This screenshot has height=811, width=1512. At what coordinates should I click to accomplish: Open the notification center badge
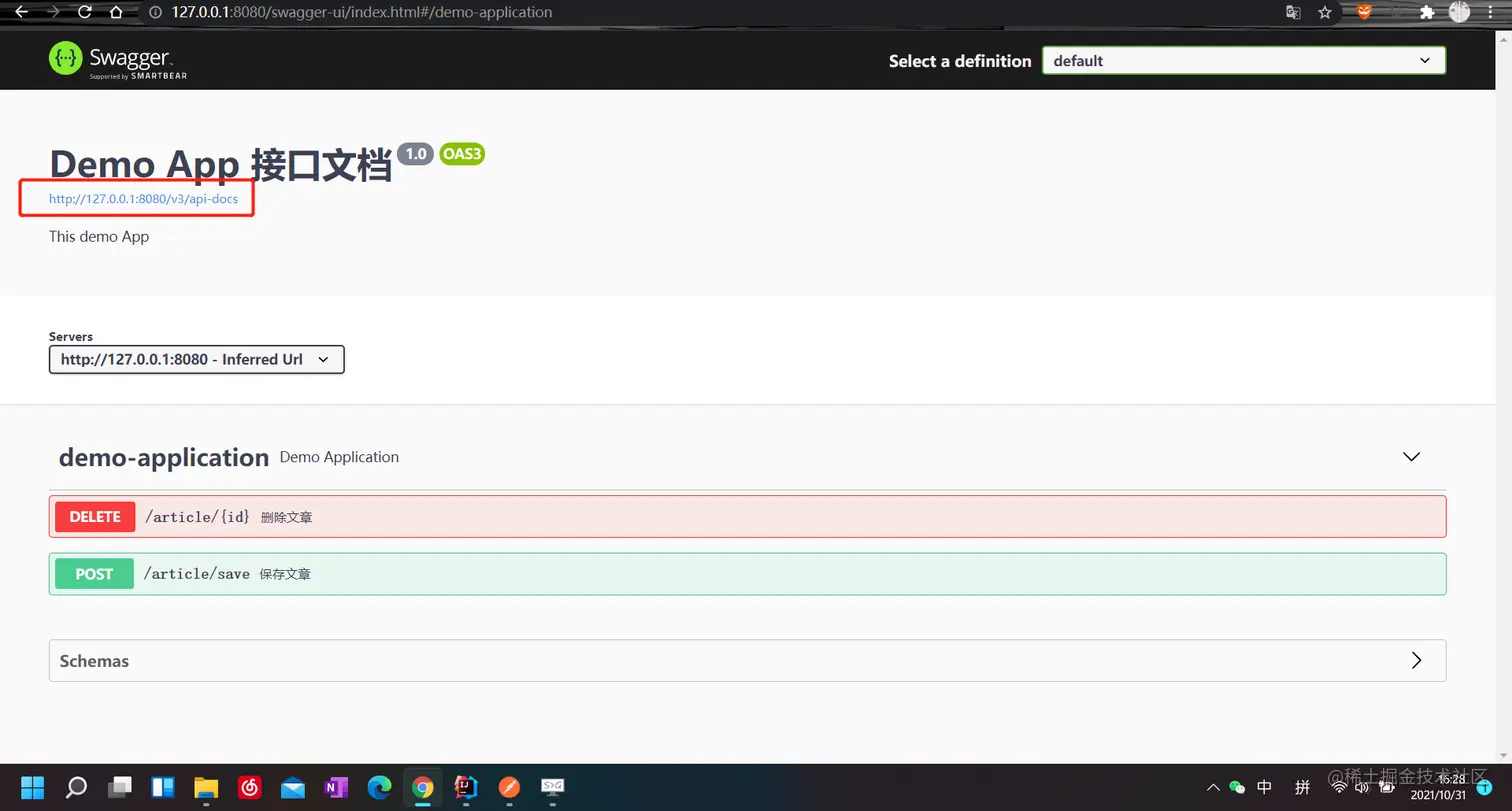(x=1484, y=788)
